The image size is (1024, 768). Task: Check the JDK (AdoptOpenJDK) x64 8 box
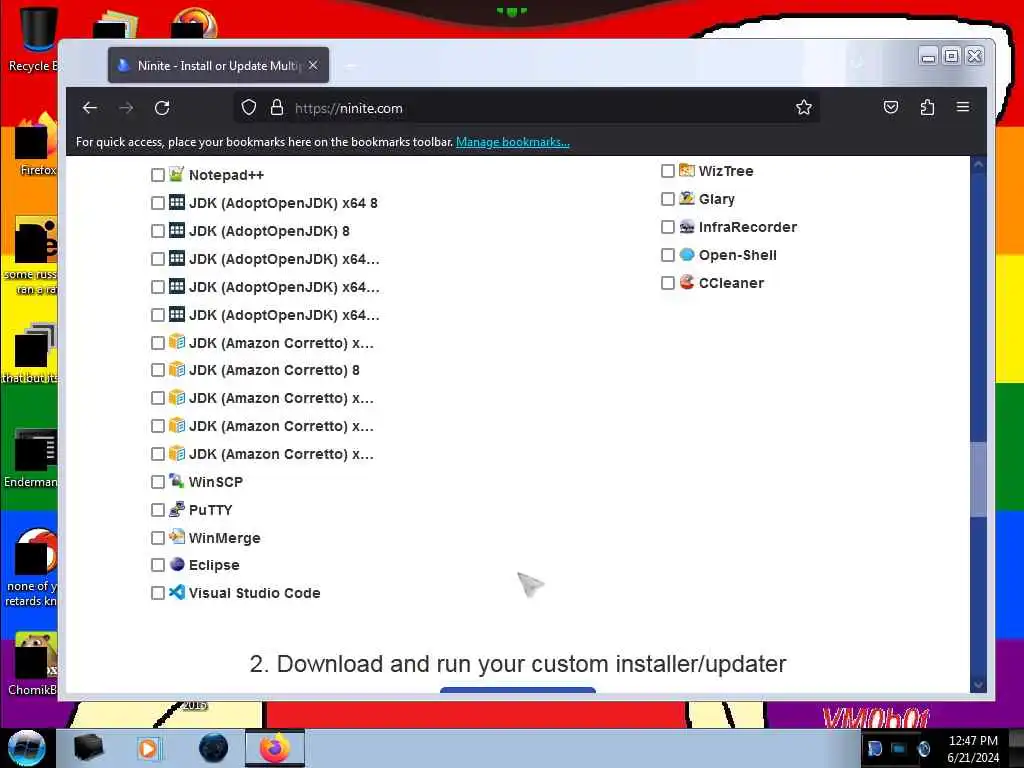coord(157,203)
